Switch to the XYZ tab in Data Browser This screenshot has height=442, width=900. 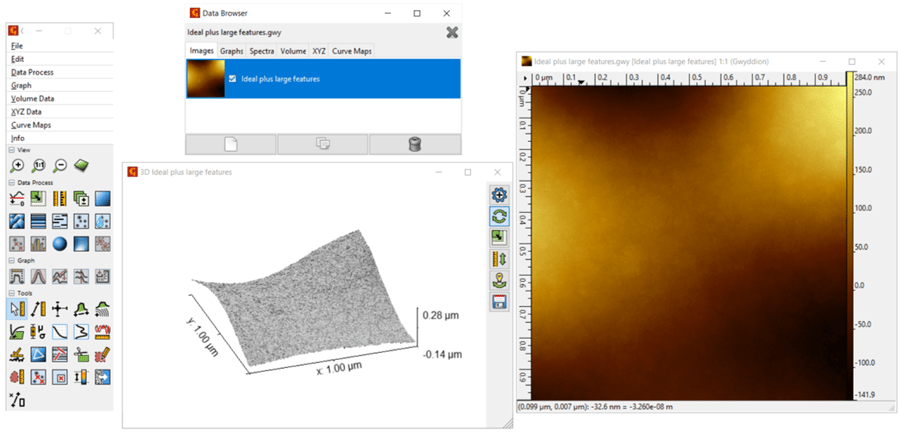(319, 51)
